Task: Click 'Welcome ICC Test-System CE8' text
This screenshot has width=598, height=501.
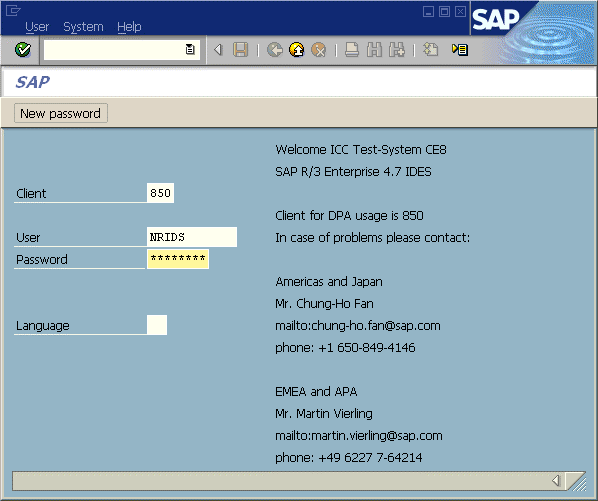Action: click(361, 149)
